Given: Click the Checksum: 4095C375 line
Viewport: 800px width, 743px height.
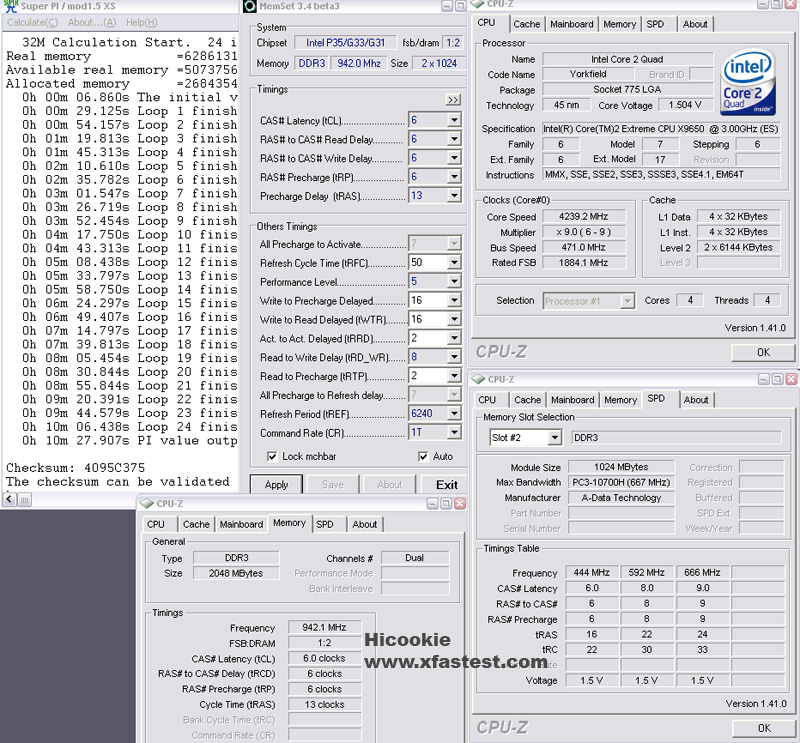Looking at the screenshot, I should coord(76,468).
